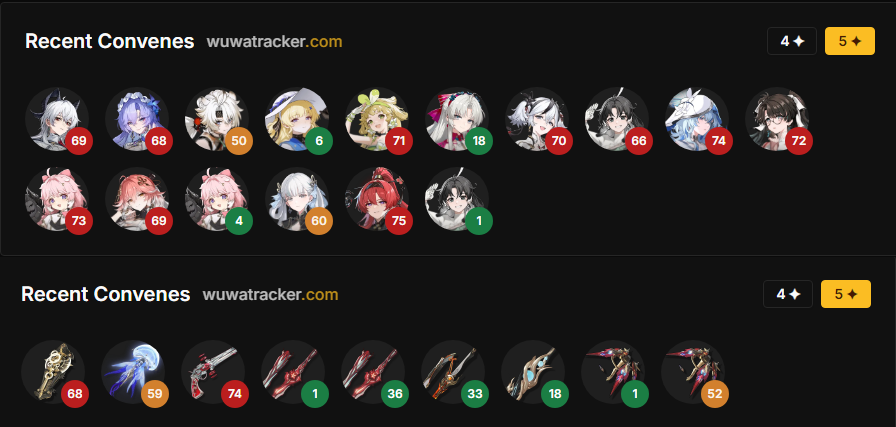Choose the red-haired character with pity 75

(377, 199)
